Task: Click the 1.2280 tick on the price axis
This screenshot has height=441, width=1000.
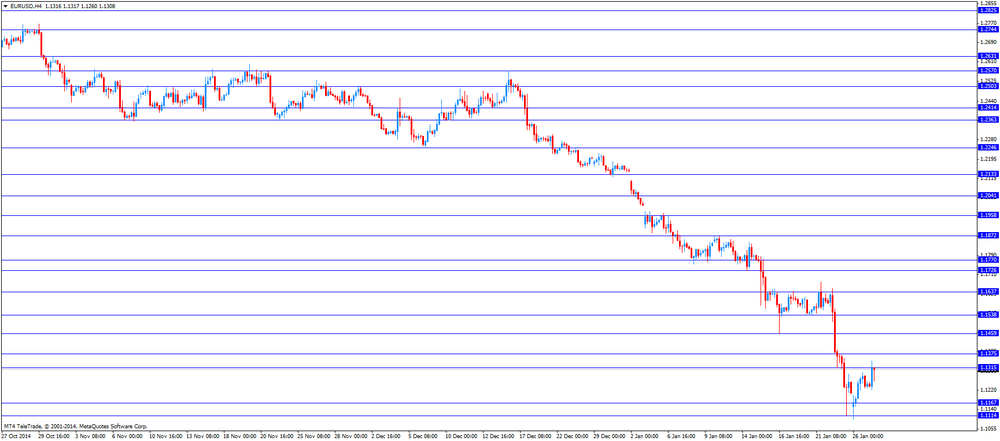Action: (989, 139)
